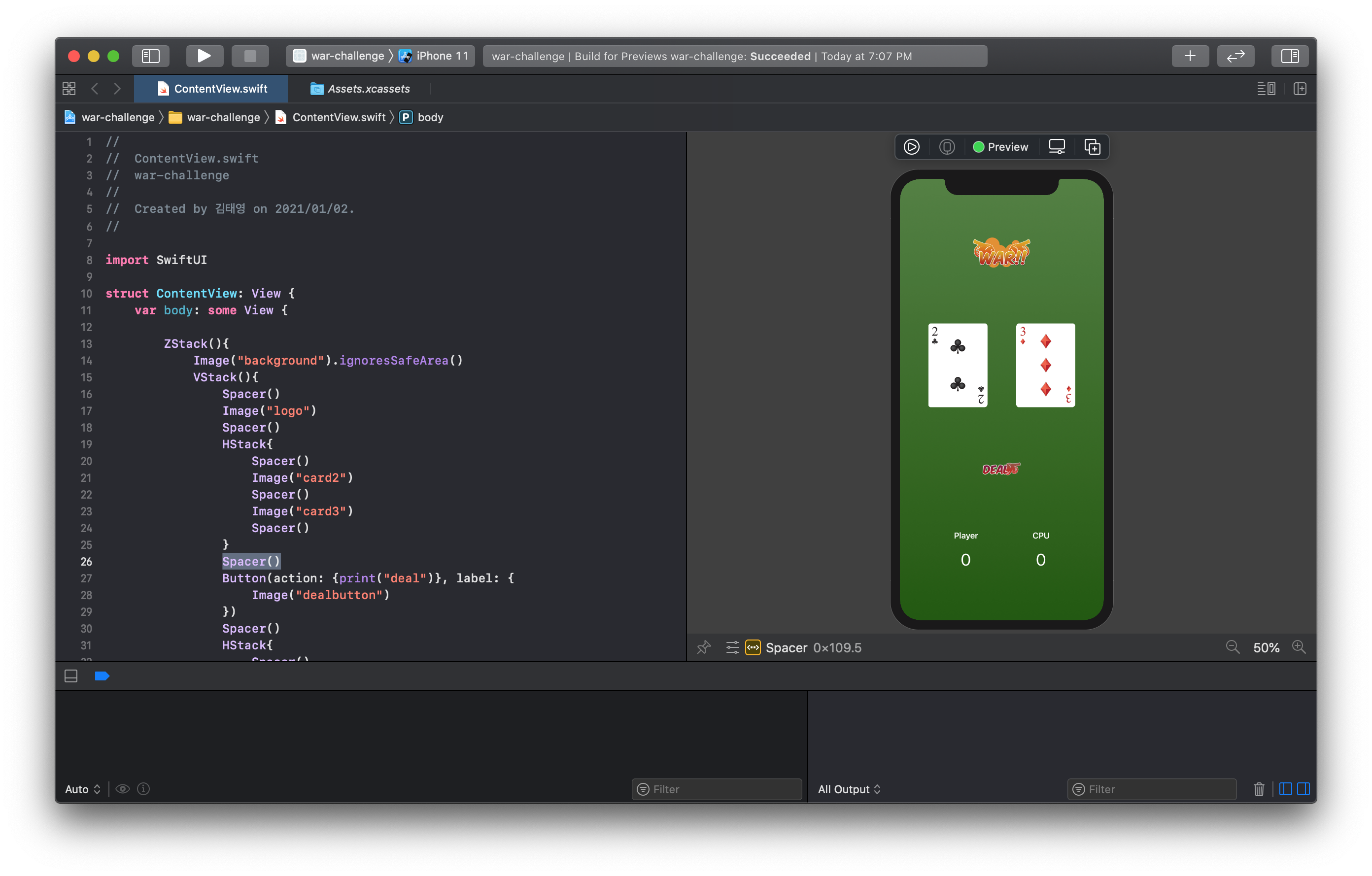The height and width of the screenshot is (876, 1372).
Task: Open the All Output dropdown
Action: tap(849, 789)
